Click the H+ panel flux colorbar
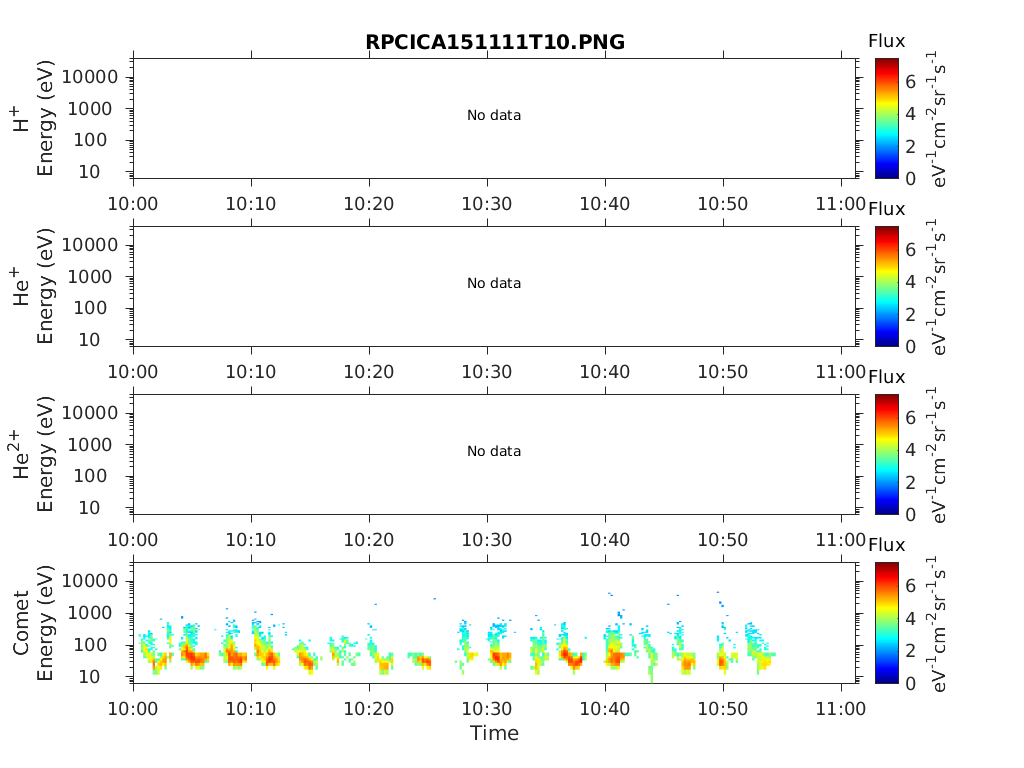 coord(887,118)
